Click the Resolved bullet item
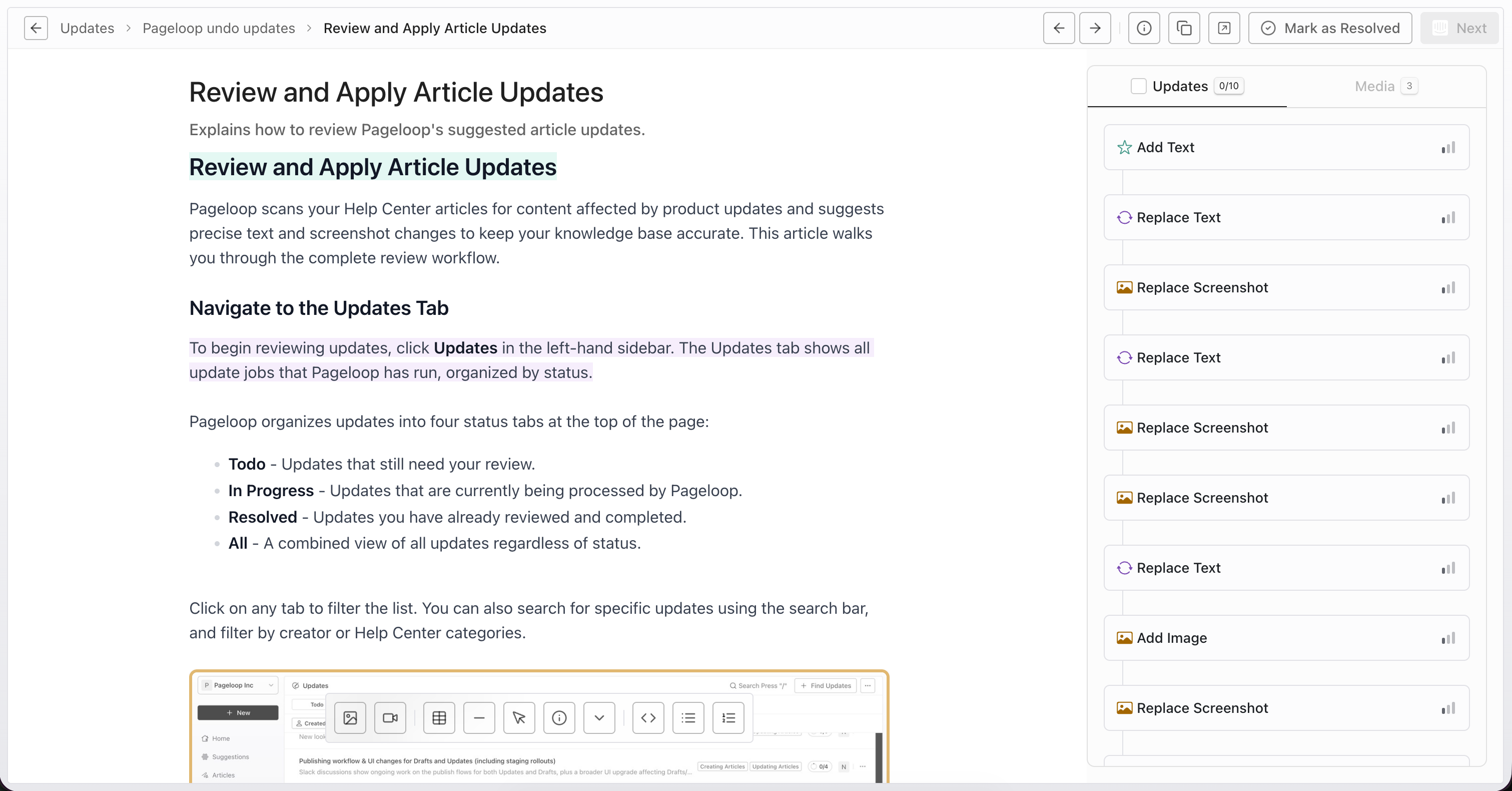Screen dimensions: 1512x791 coord(457,517)
